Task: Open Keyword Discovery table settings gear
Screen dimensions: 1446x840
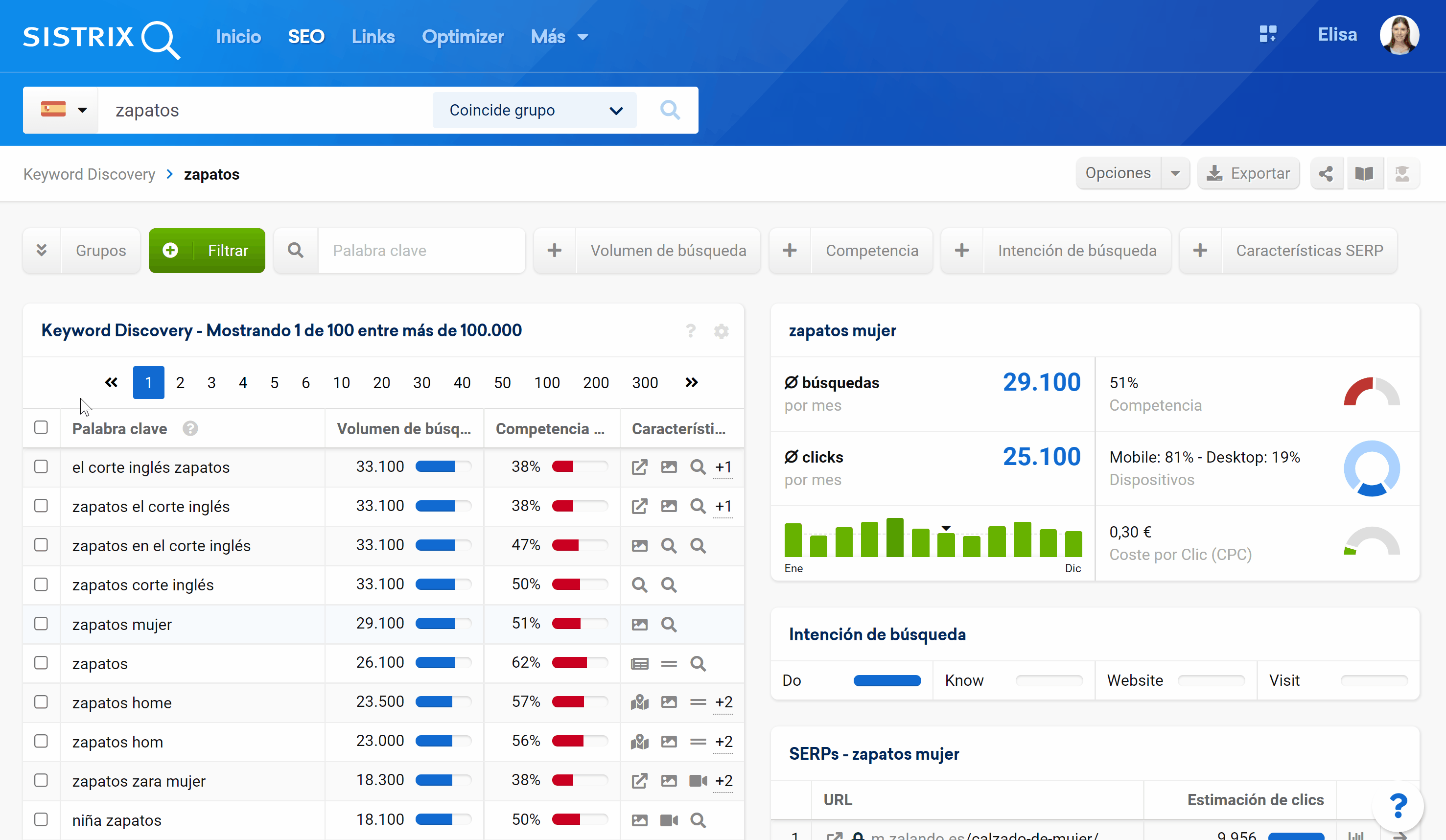Action: point(721,331)
